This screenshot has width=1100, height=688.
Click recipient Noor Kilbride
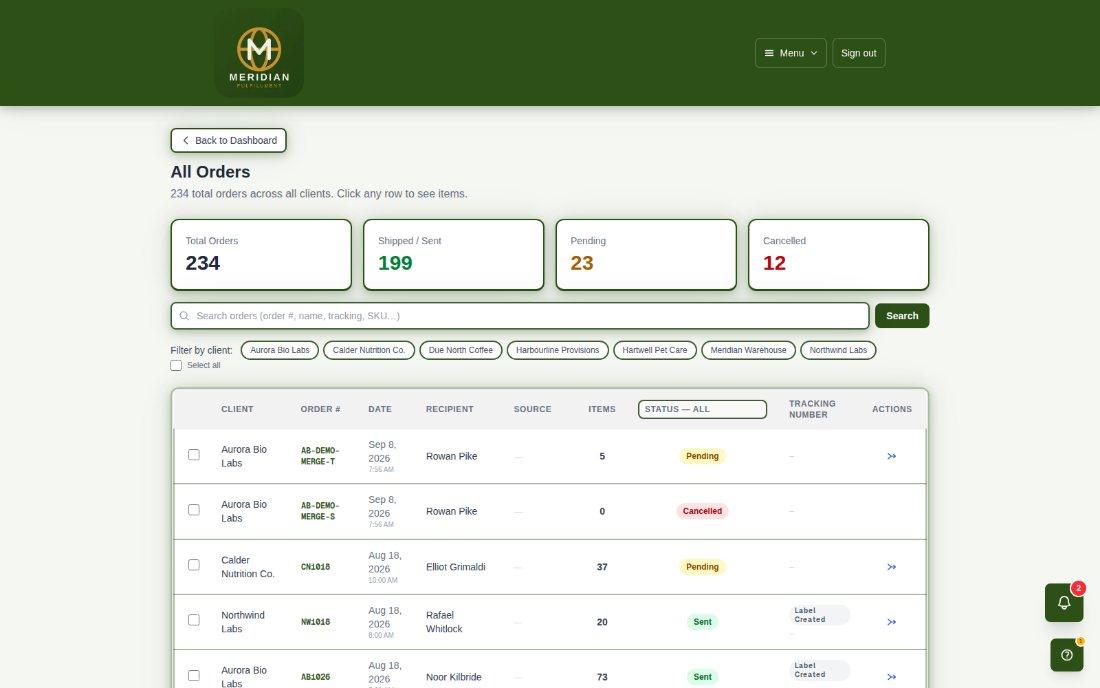[453, 677]
